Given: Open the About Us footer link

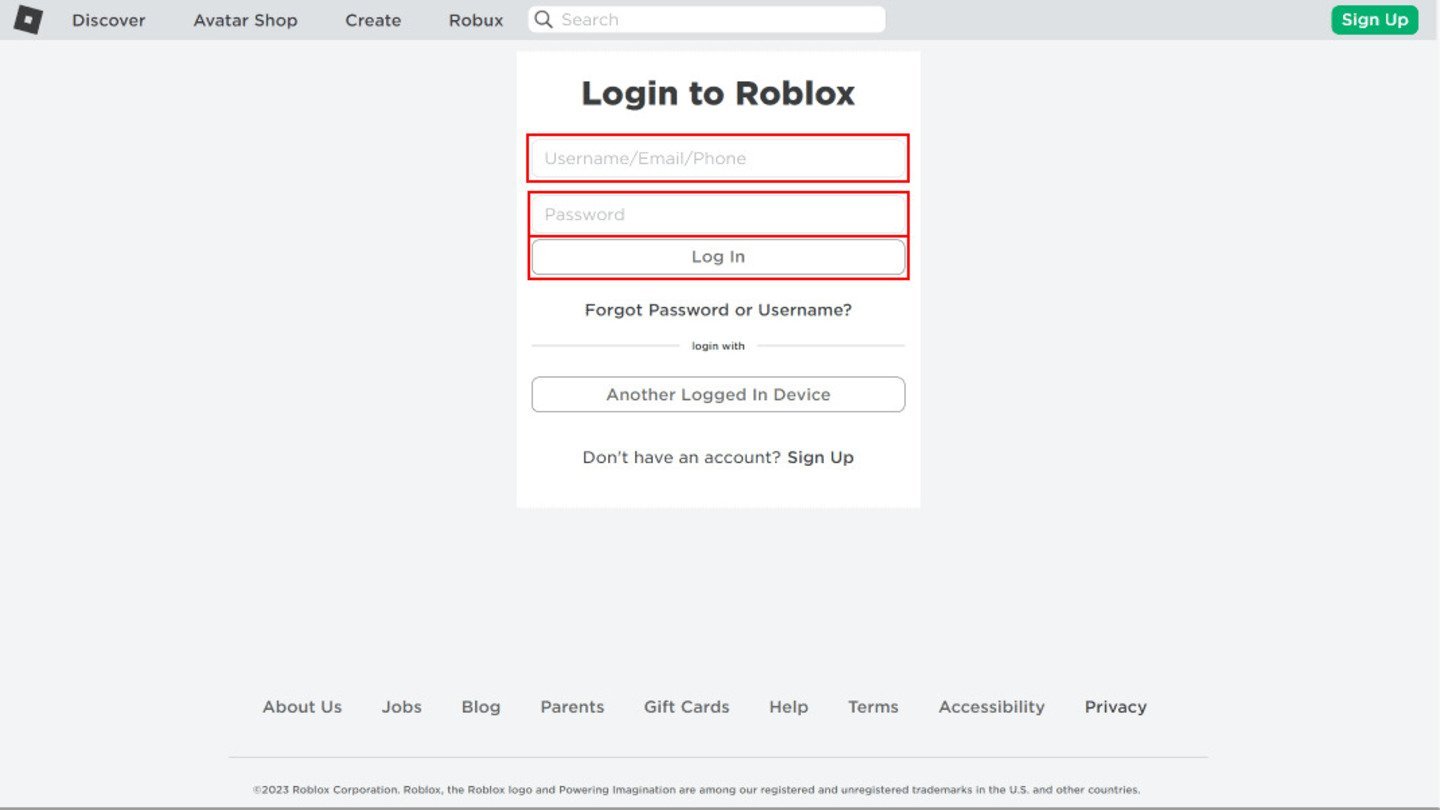Looking at the screenshot, I should pos(302,707).
